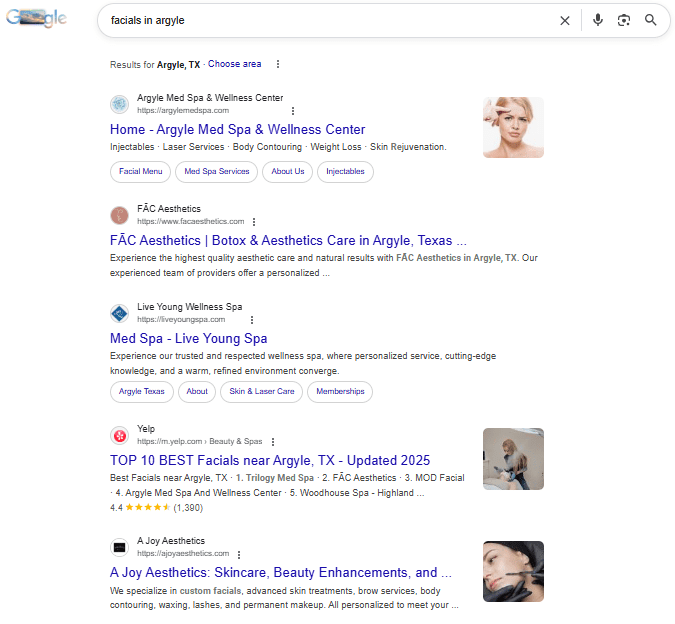Open A Joy Aesthetics Skincare link
Viewport: 675px width, 624px height.
pos(281,572)
